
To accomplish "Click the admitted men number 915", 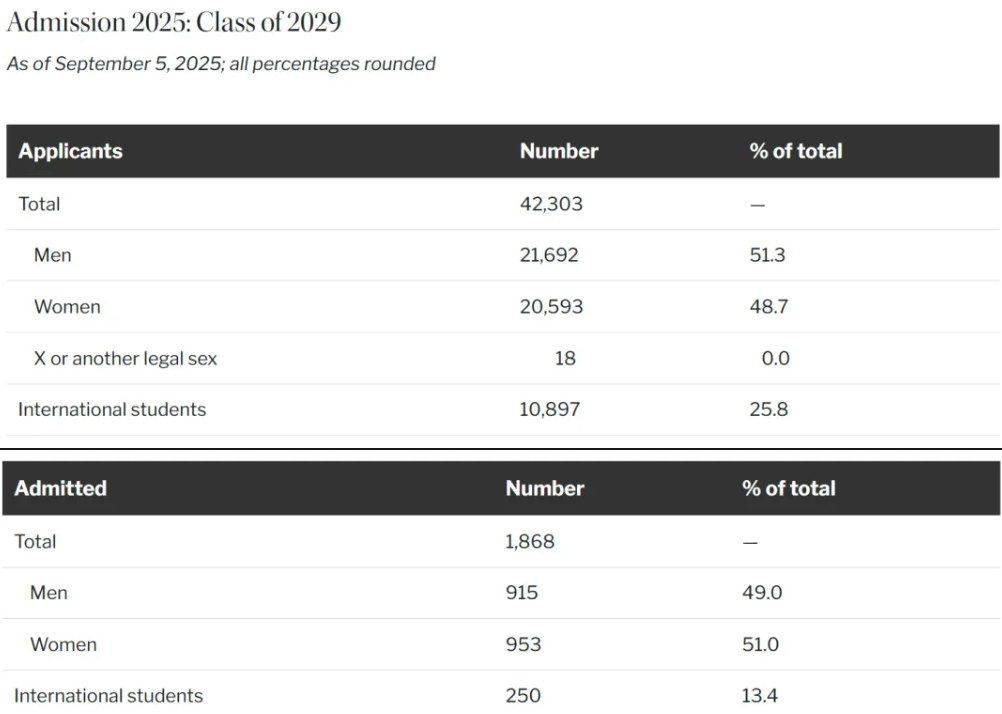I will (522, 593).
